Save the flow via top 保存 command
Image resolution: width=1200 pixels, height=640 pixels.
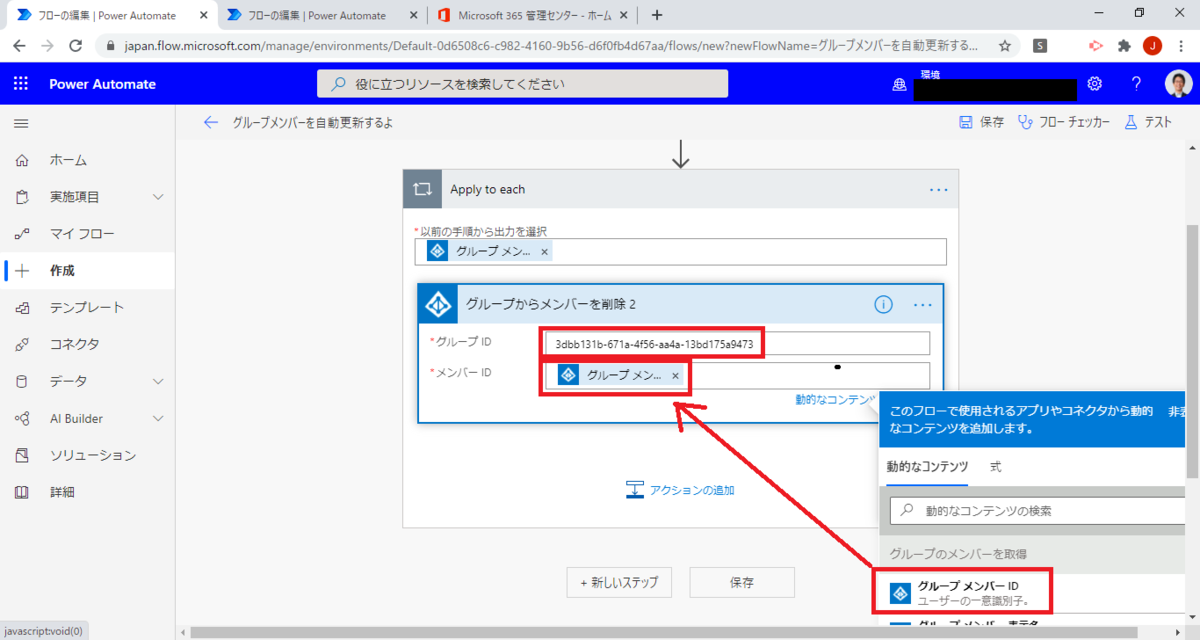coord(981,122)
